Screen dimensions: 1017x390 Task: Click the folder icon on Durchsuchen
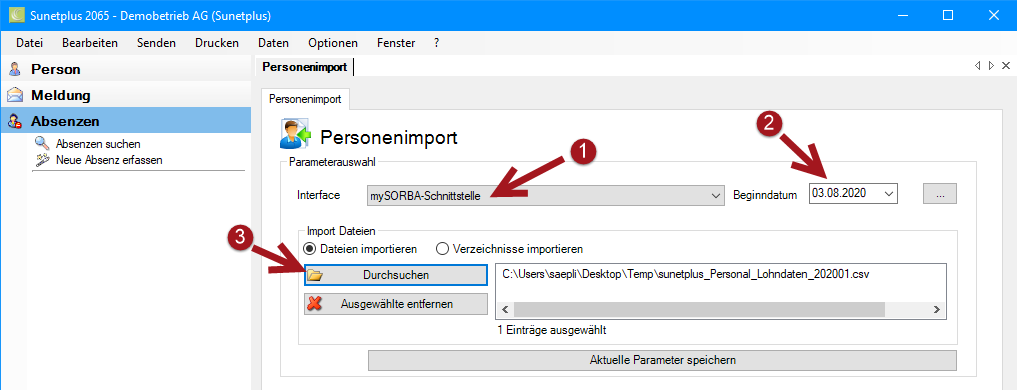(315, 275)
